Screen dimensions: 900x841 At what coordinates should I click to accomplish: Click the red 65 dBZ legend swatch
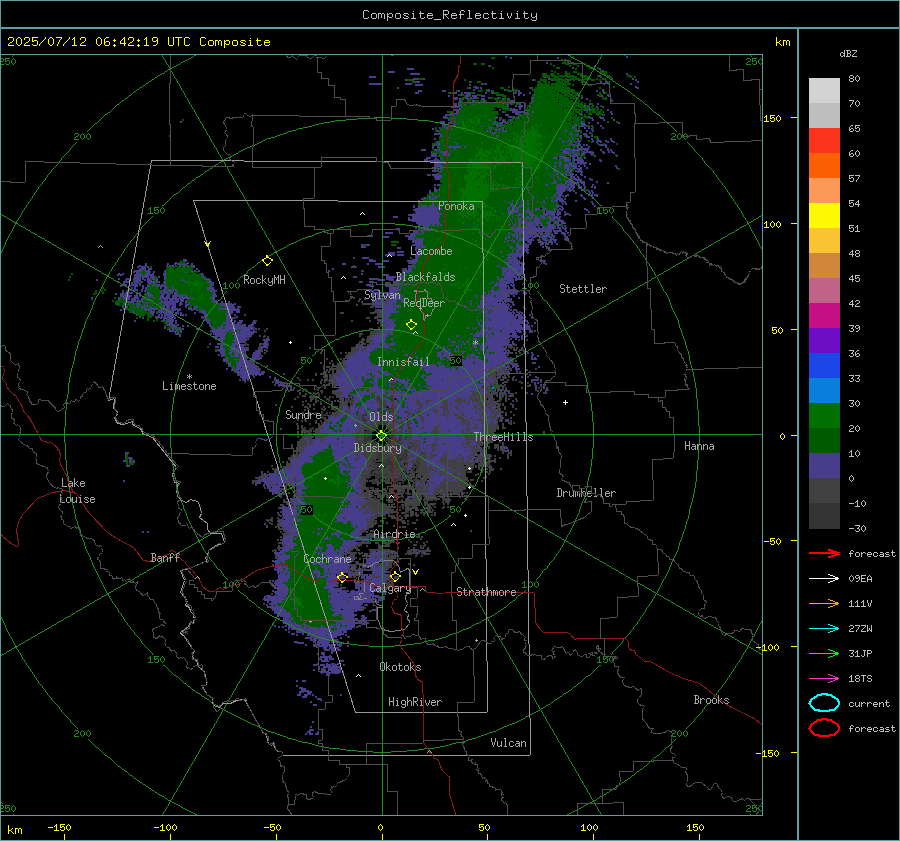click(x=824, y=141)
